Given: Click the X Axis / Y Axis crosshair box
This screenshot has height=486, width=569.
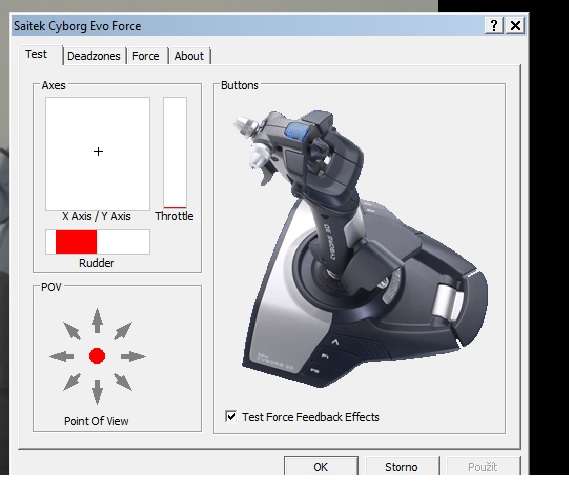Looking at the screenshot, I should coord(97,153).
